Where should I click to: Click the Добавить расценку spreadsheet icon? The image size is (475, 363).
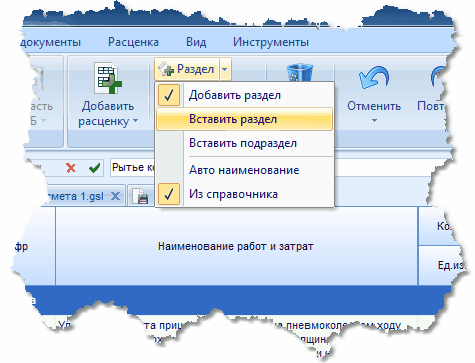(108, 79)
